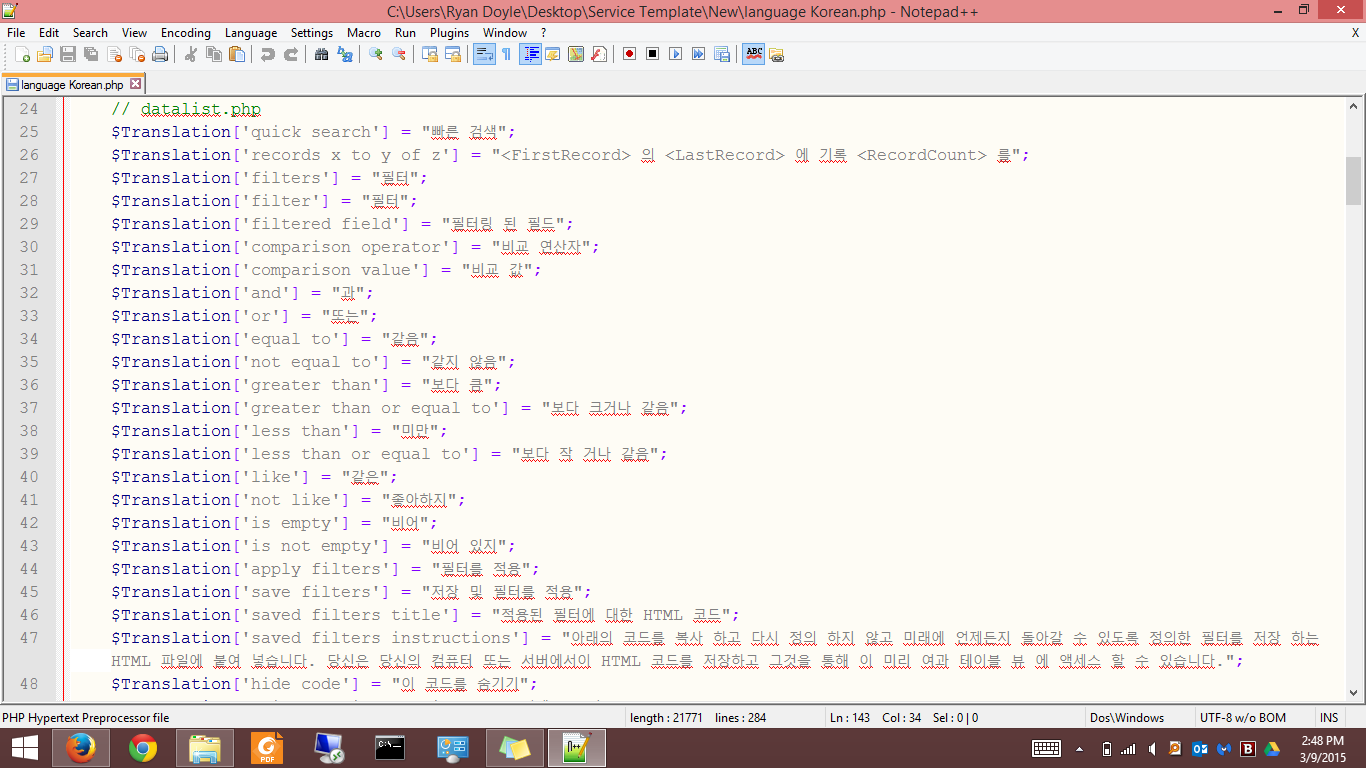Toggle Show Indent Guide button
The image size is (1370, 776).
530,54
